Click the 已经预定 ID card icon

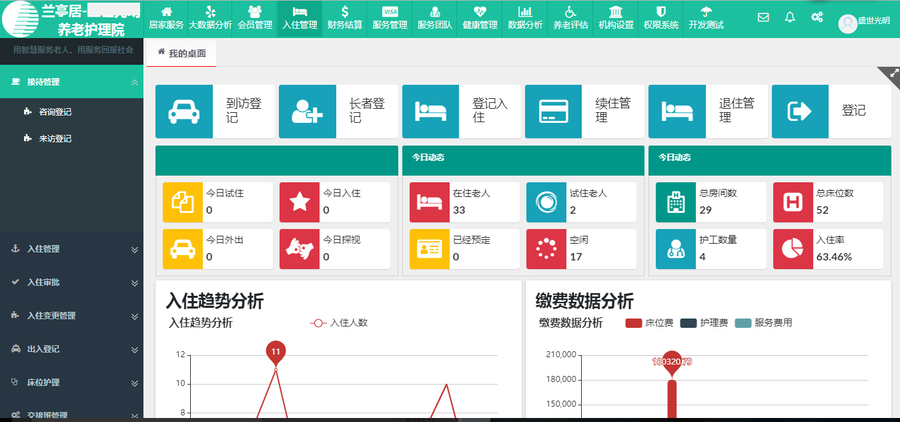click(x=429, y=249)
